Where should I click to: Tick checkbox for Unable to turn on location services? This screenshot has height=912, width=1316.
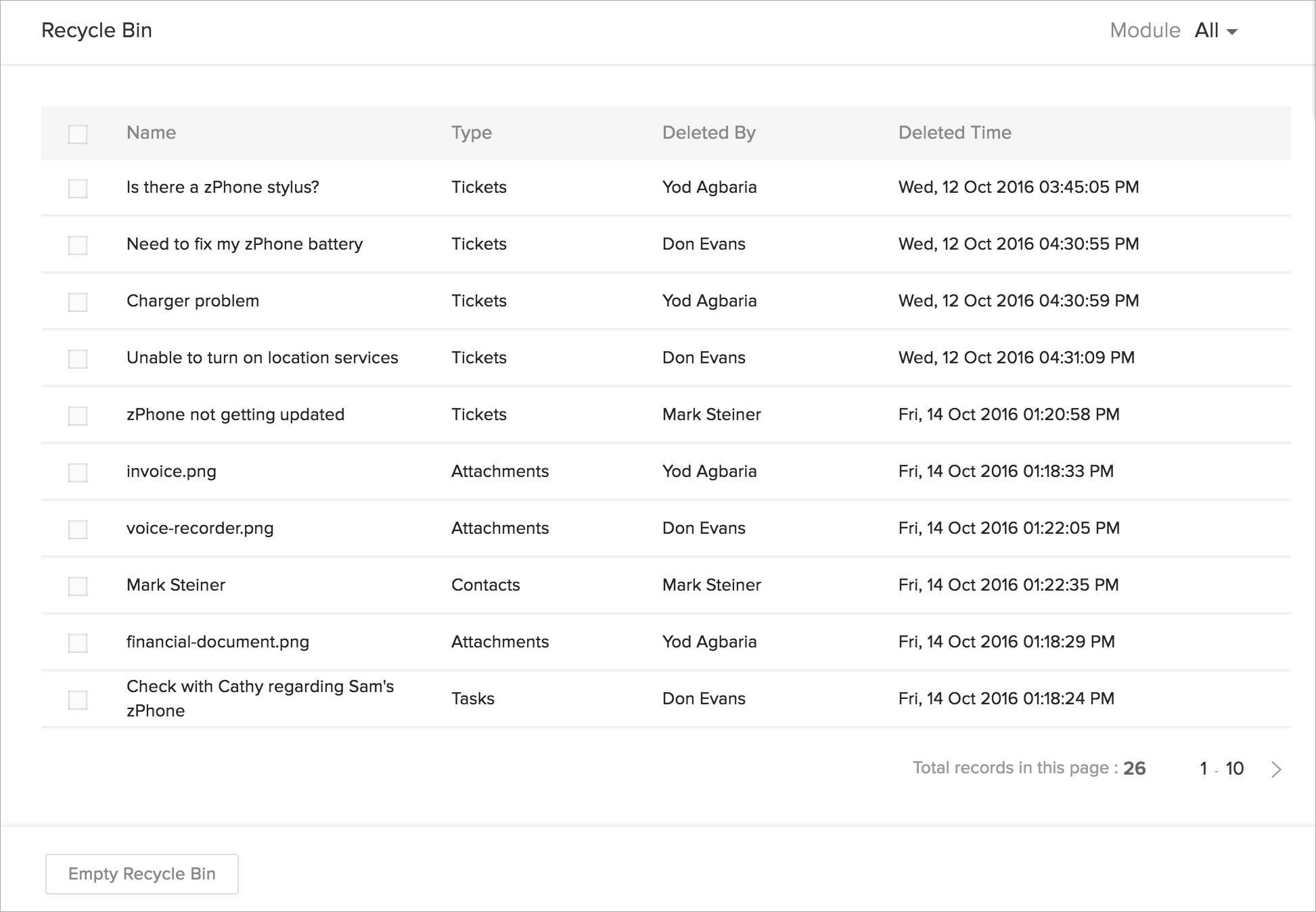click(x=78, y=359)
